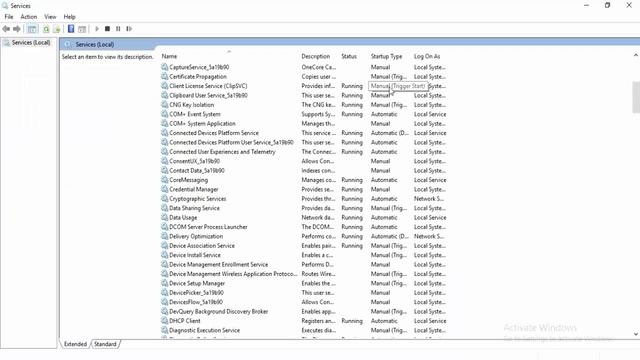The image size is (640, 360).
Task: Click Running status of Cryptographic Services
Action: (352, 199)
